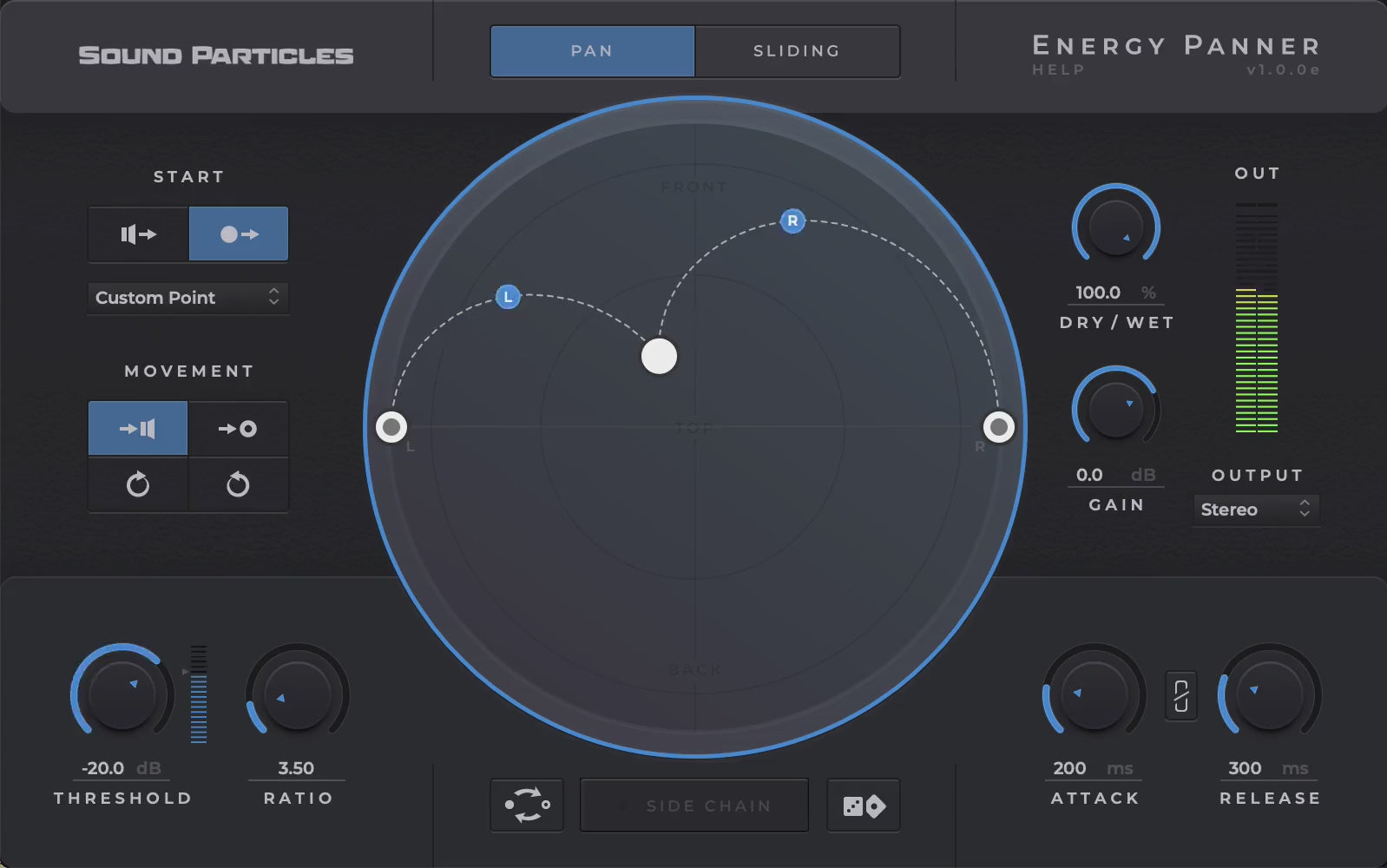Click the L channel marker
This screenshot has width=1387, height=868.
pos(508,297)
